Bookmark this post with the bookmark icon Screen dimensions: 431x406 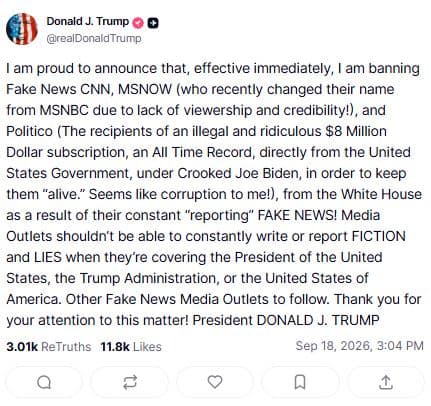(300, 382)
